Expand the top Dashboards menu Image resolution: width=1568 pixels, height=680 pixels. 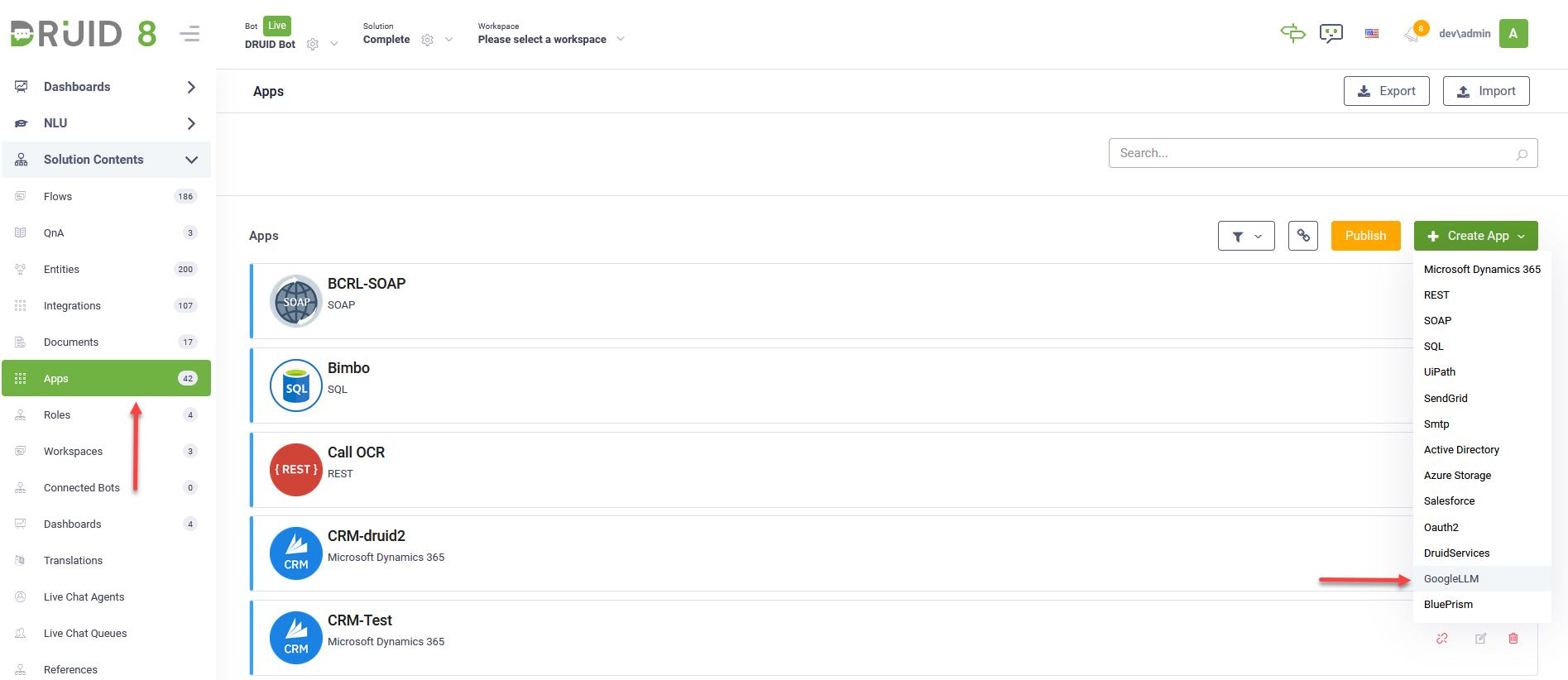[106, 87]
